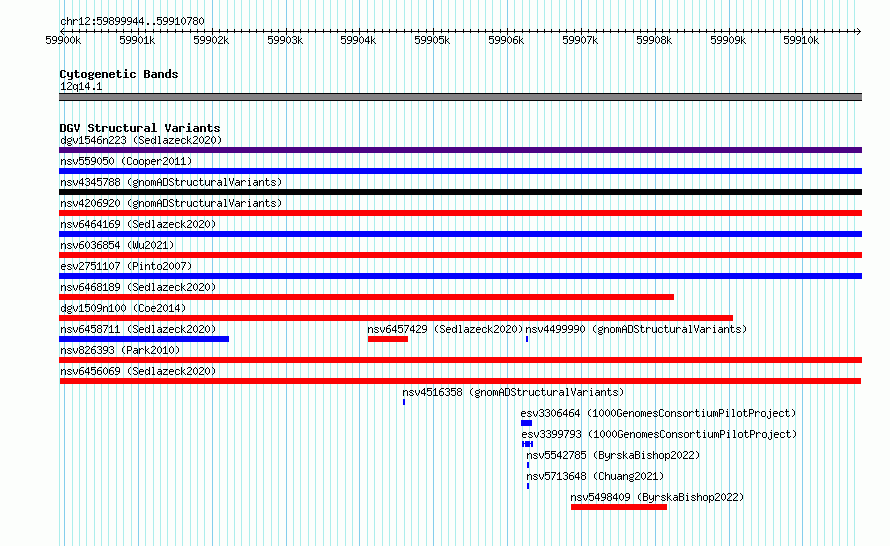Click the red bar under nsv6036854
Screen dimensions: 890x546
(x=460, y=255)
